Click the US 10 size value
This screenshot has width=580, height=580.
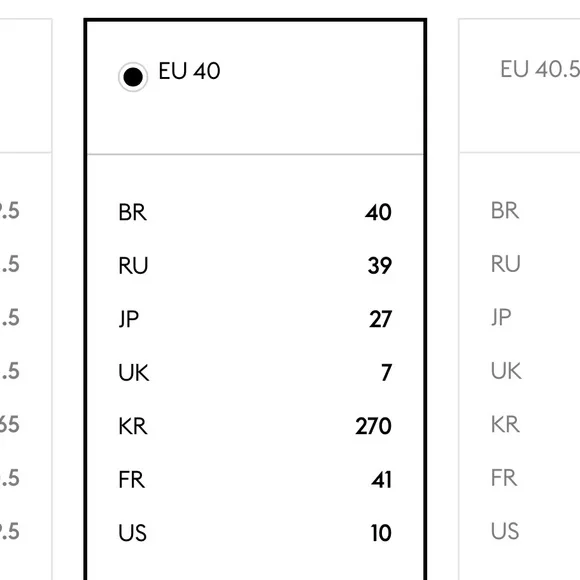point(381,533)
